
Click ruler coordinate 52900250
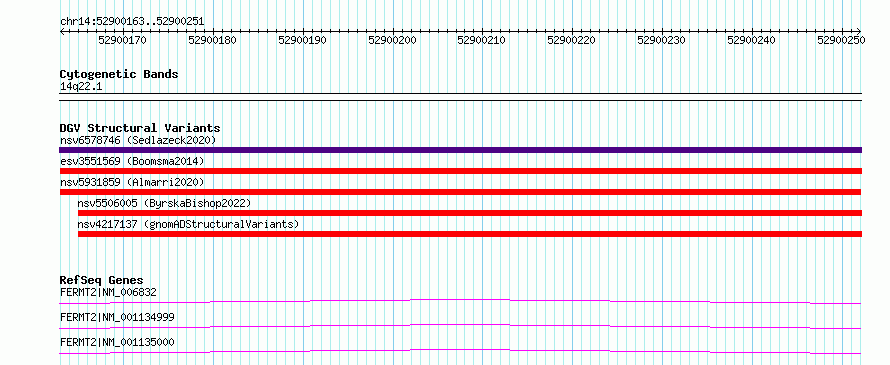pyautogui.click(x=841, y=40)
